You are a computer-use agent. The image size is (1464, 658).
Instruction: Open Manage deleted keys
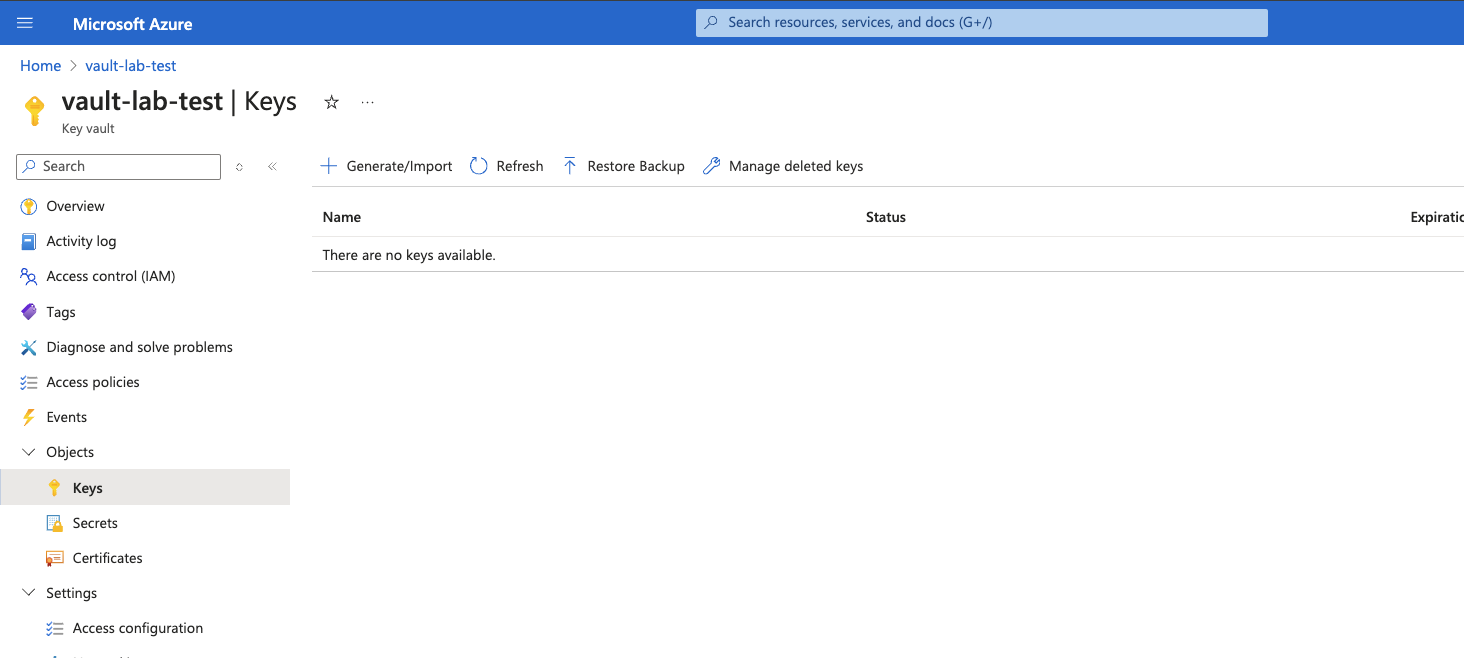[x=783, y=166]
